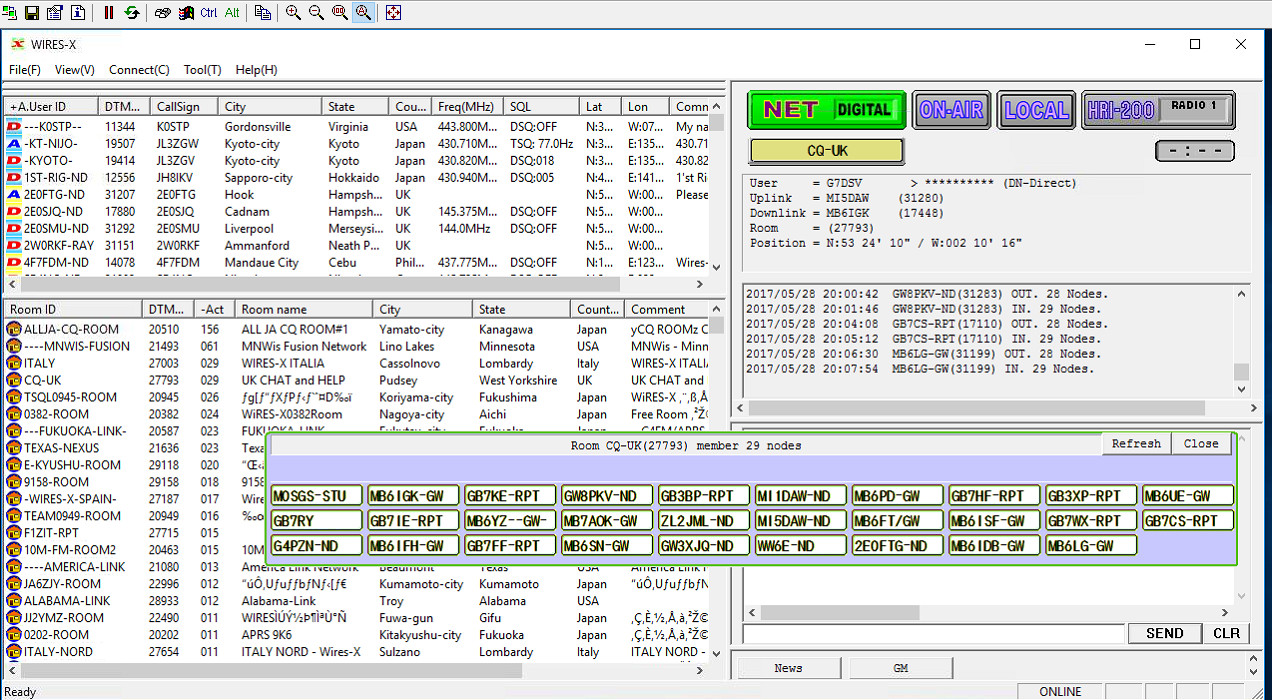Toggle the NET DIGITAL indicator
The image size is (1272, 700).
point(825,110)
